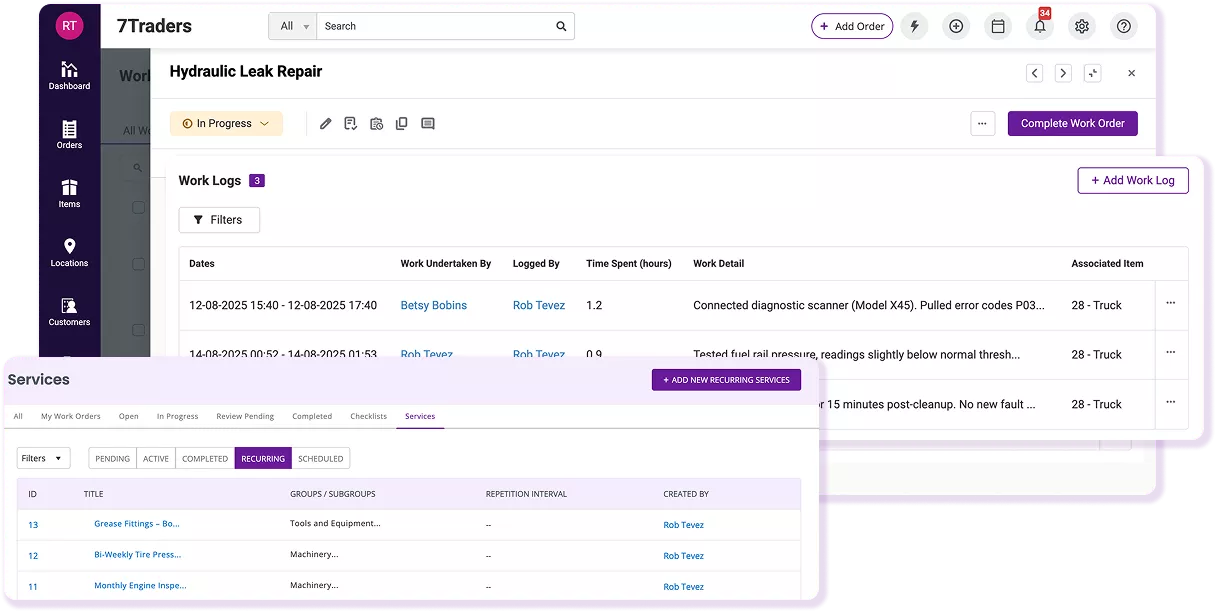
Task: Click the lightning bolt quick actions icon
Action: pos(914,27)
